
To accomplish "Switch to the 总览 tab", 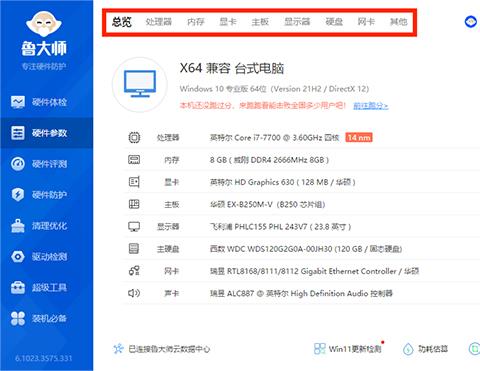I will [x=122, y=22].
